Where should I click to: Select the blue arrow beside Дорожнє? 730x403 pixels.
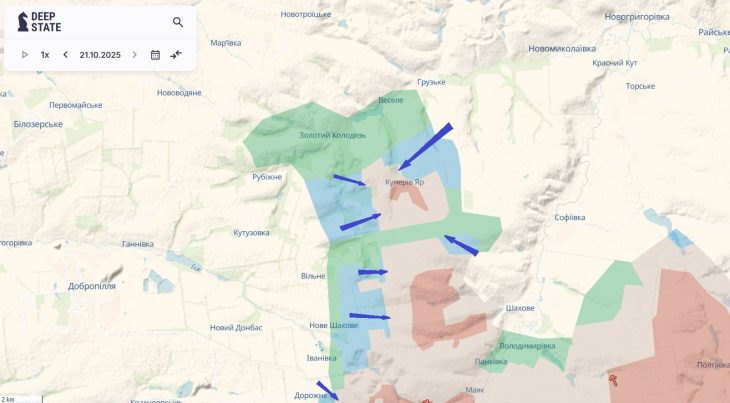pyautogui.click(x=327, y=390)
